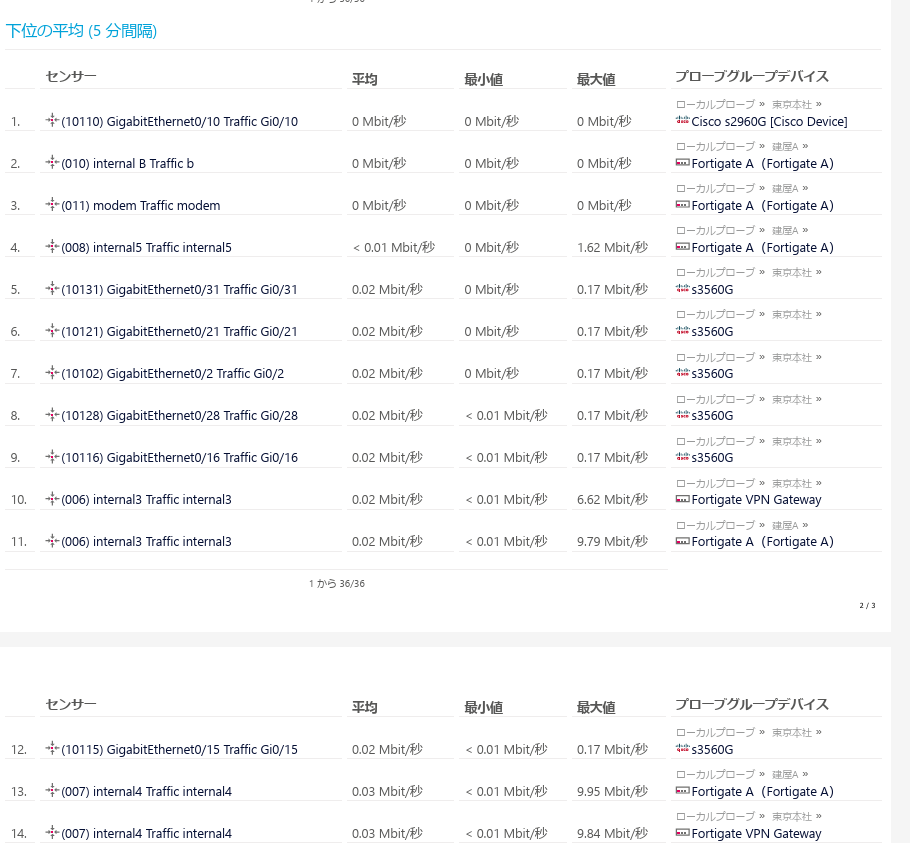Image resolution: width=910 pixels, height=843 pixels.
Task: Click sensor icon in row 13 internal4
Action: point(52,790)
